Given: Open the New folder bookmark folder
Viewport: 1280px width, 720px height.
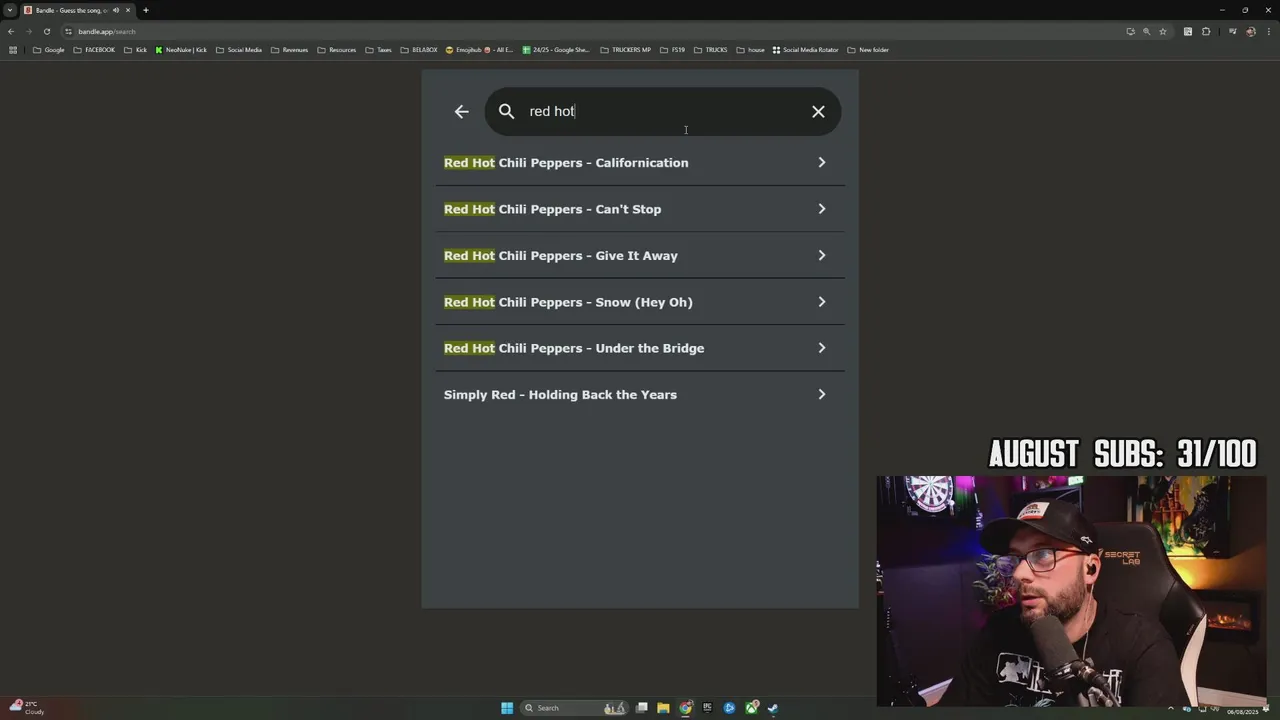Looking at the screenshot, I should tap(868, 50).
